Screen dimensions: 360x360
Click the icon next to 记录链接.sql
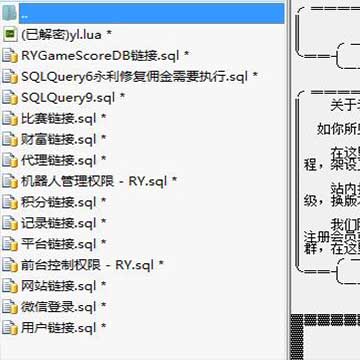[x=10, y=223]
